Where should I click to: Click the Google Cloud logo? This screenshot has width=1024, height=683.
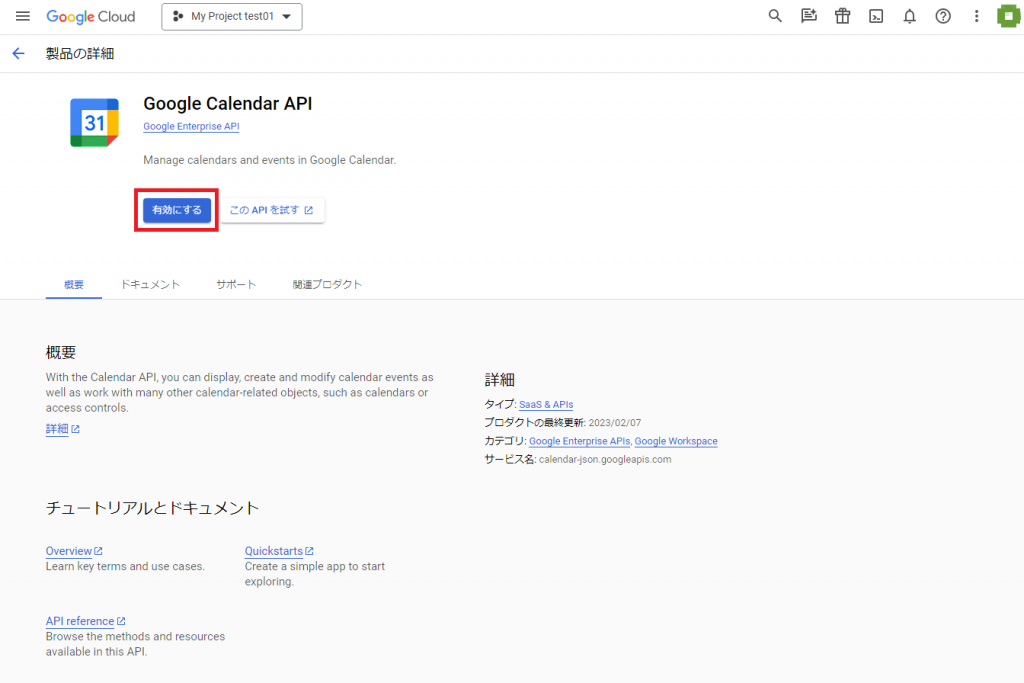click(91, 16)
